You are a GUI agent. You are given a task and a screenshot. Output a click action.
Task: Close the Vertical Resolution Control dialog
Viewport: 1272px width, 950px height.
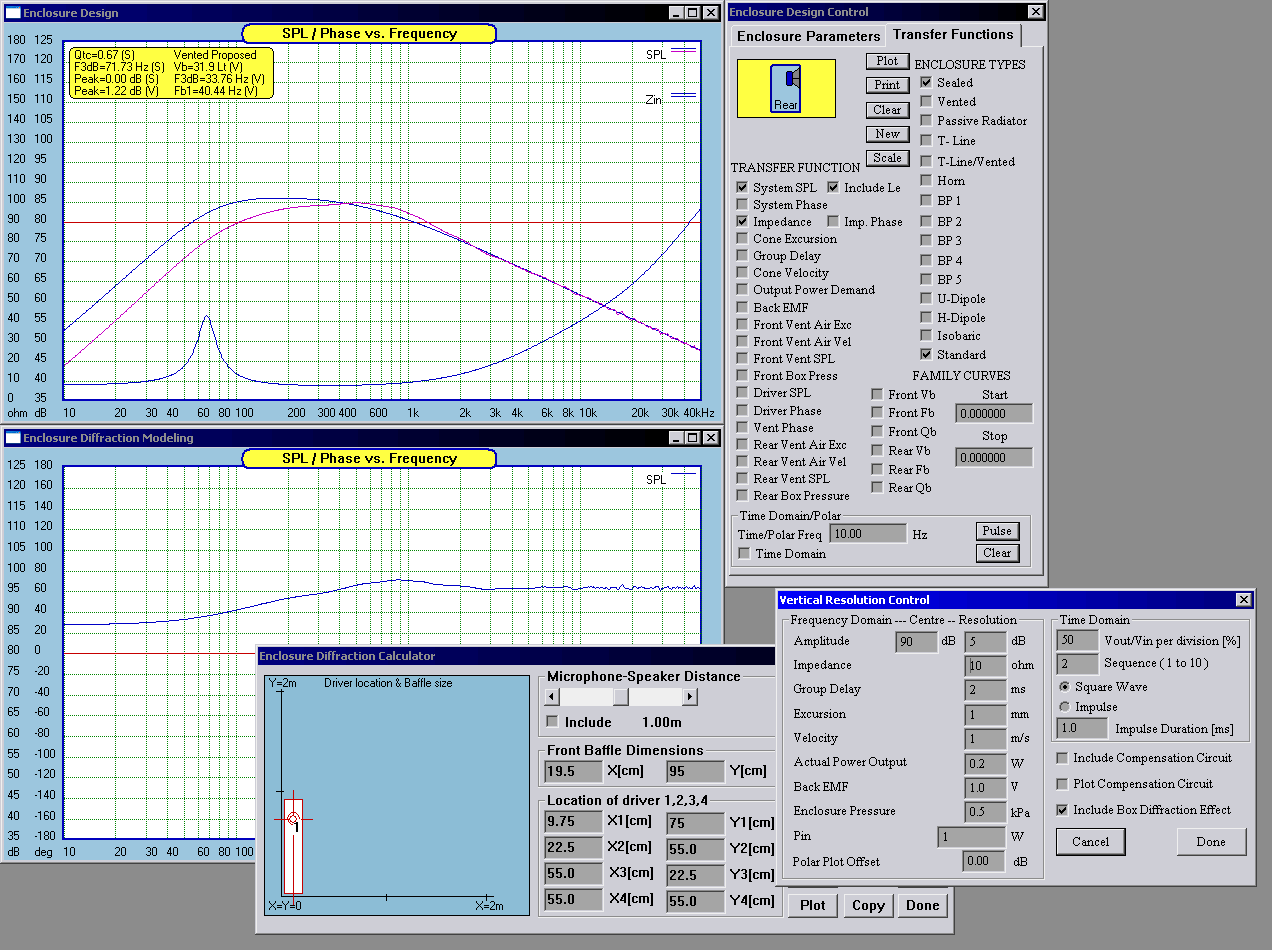pyautogui.click(x=1243, y=600)
